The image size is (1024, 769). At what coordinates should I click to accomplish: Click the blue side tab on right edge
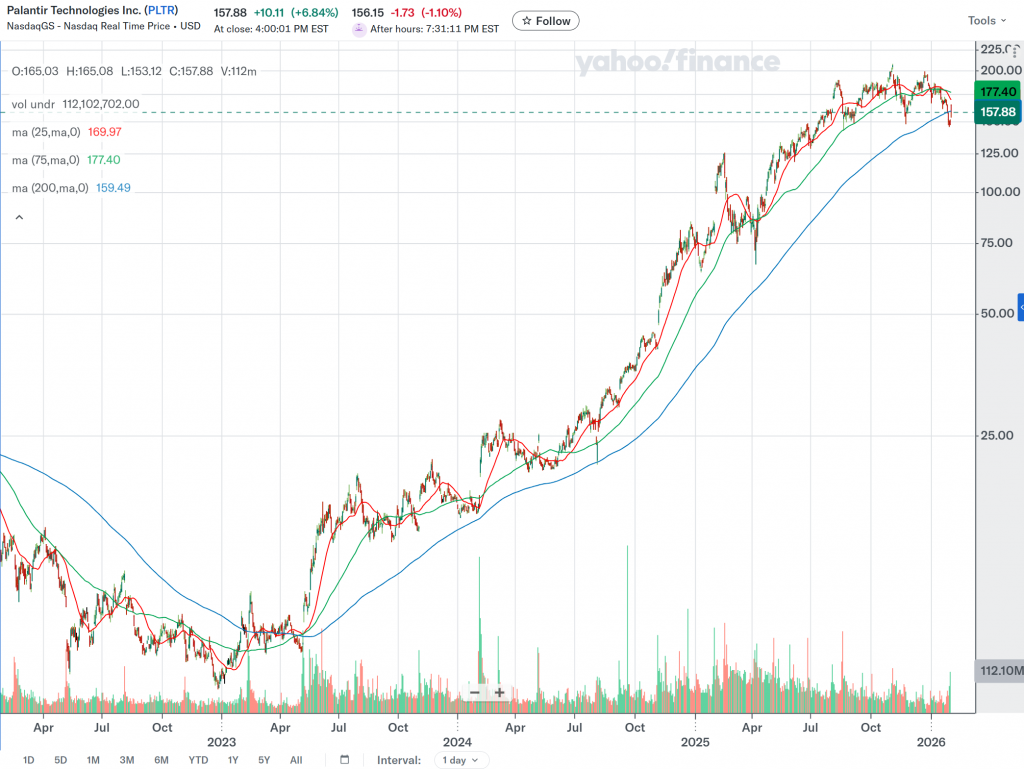1020,307
